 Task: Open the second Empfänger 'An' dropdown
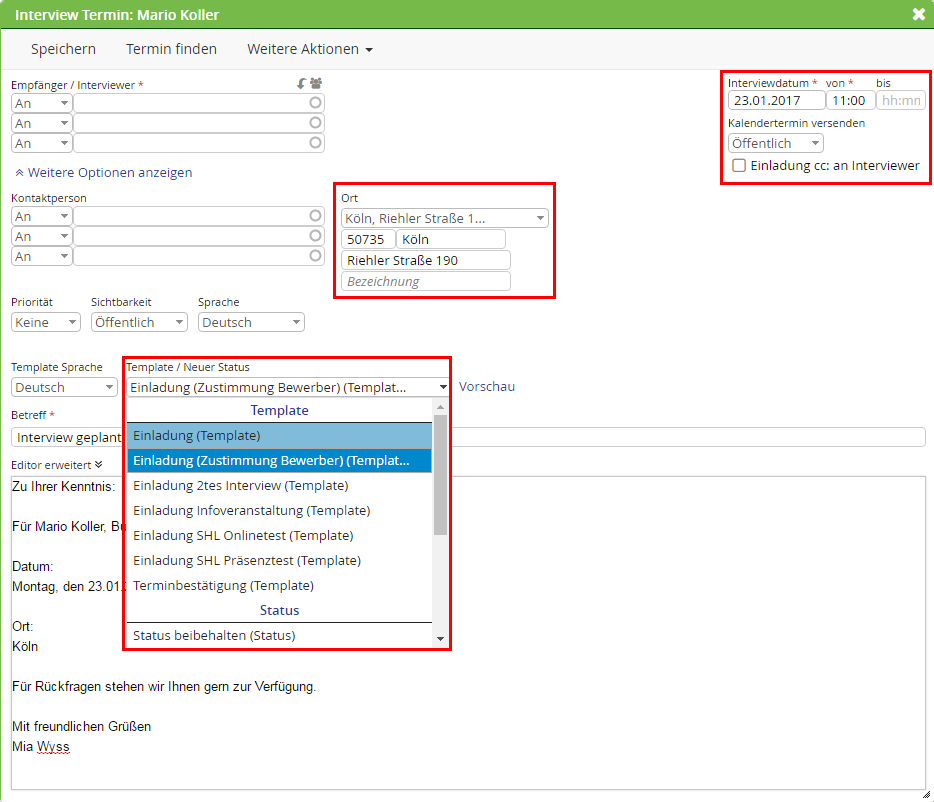coord(42,123)
